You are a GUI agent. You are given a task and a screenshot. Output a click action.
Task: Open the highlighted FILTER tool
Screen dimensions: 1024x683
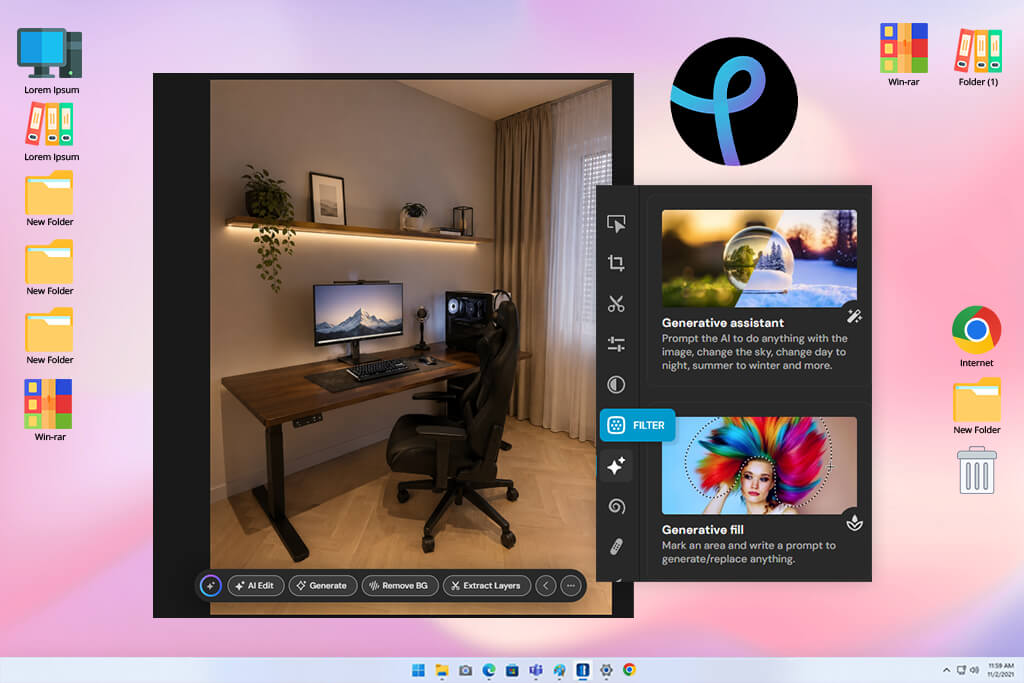(x=637, y=425)
